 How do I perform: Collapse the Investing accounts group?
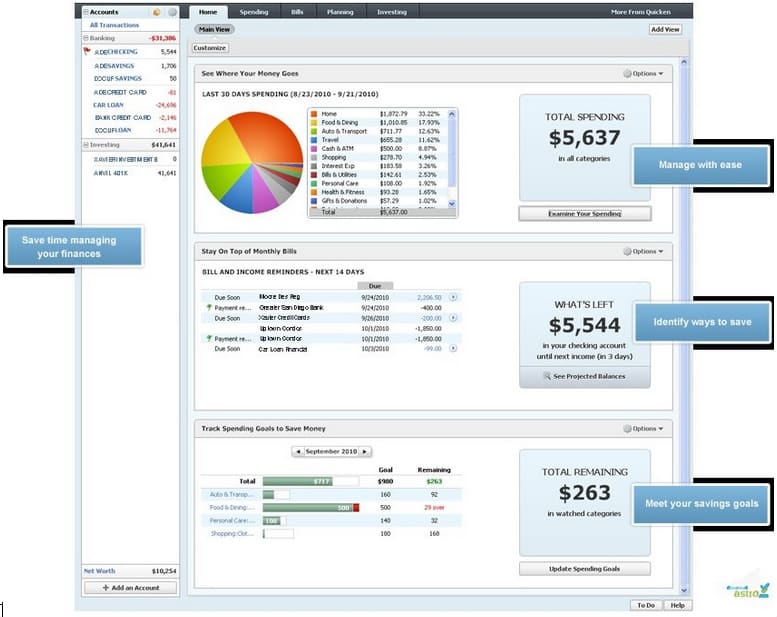click(x=86, y=145)
